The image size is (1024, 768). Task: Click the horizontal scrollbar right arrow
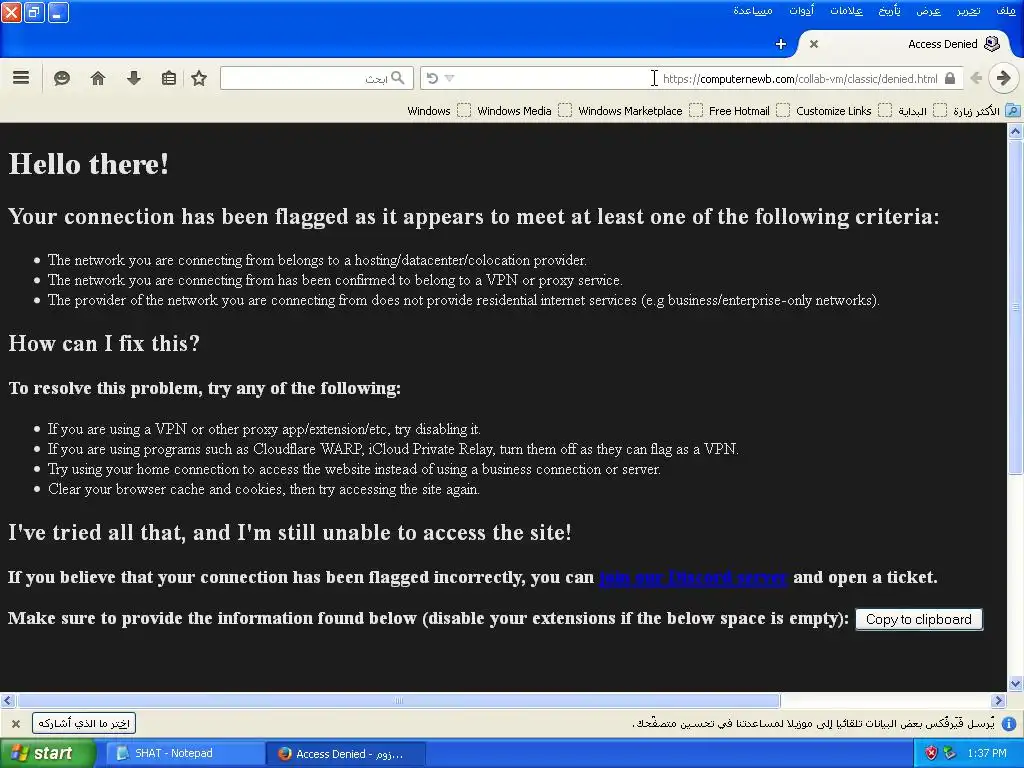click(x=998, y=701)
